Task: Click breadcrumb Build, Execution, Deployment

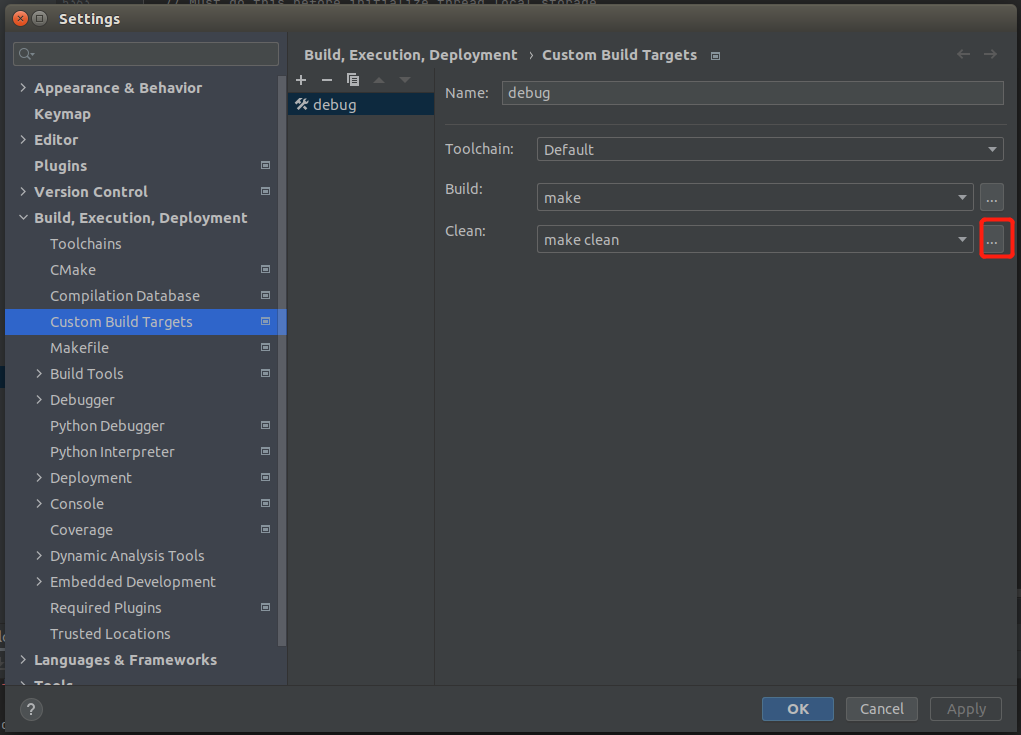Action: [x=411, y=55]
